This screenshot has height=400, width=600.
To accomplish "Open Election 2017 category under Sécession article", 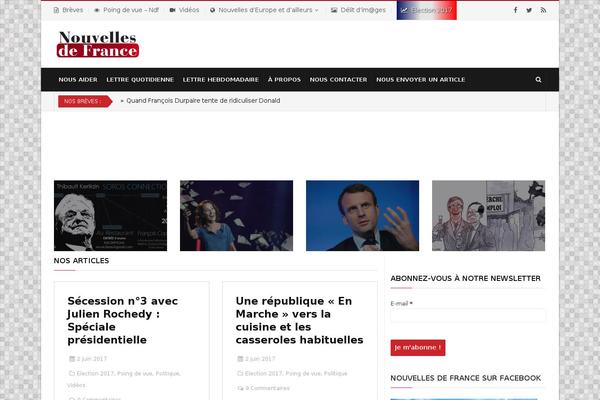I will [95, 374].
